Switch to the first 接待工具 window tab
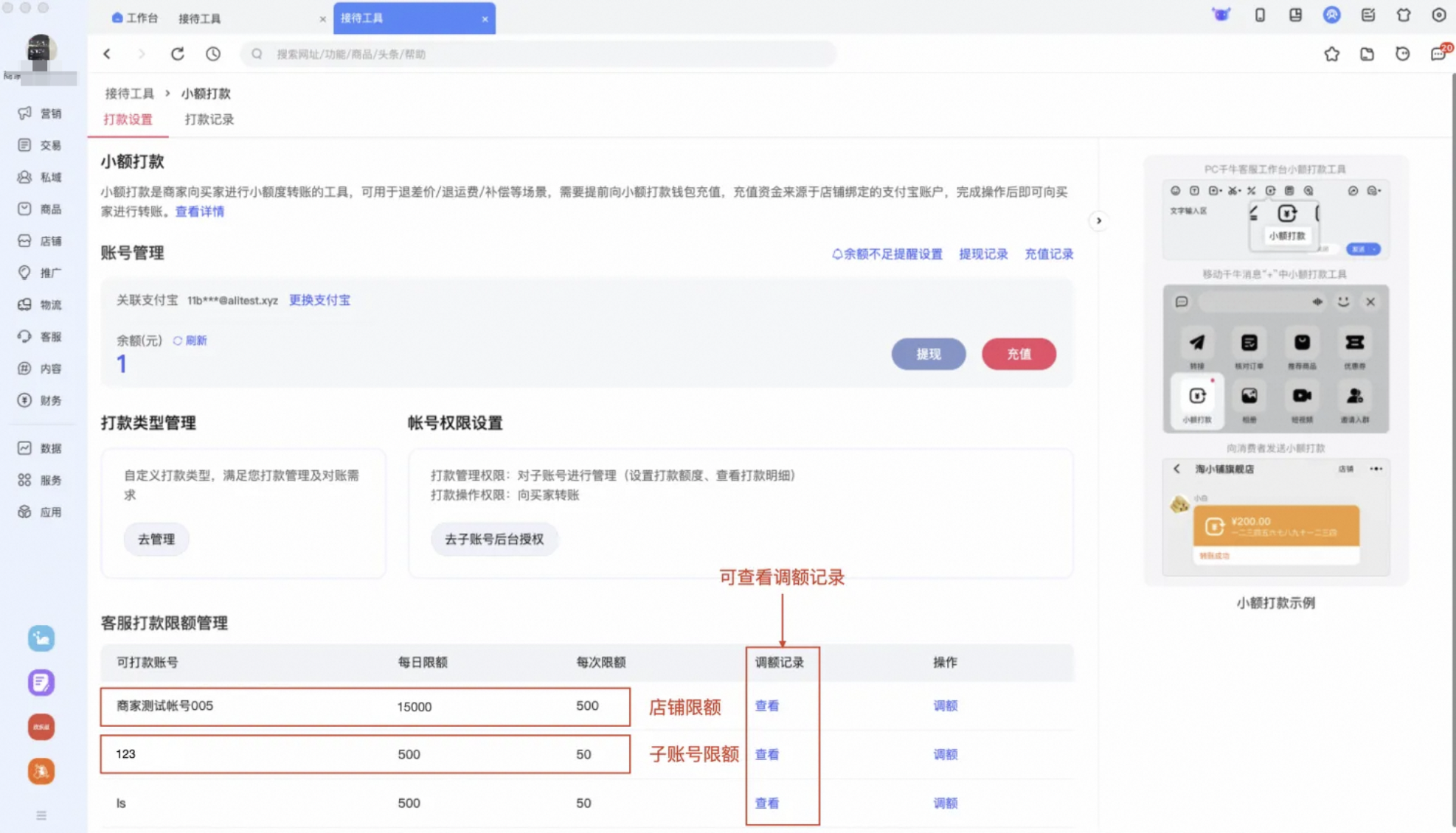 coord(200,18)
